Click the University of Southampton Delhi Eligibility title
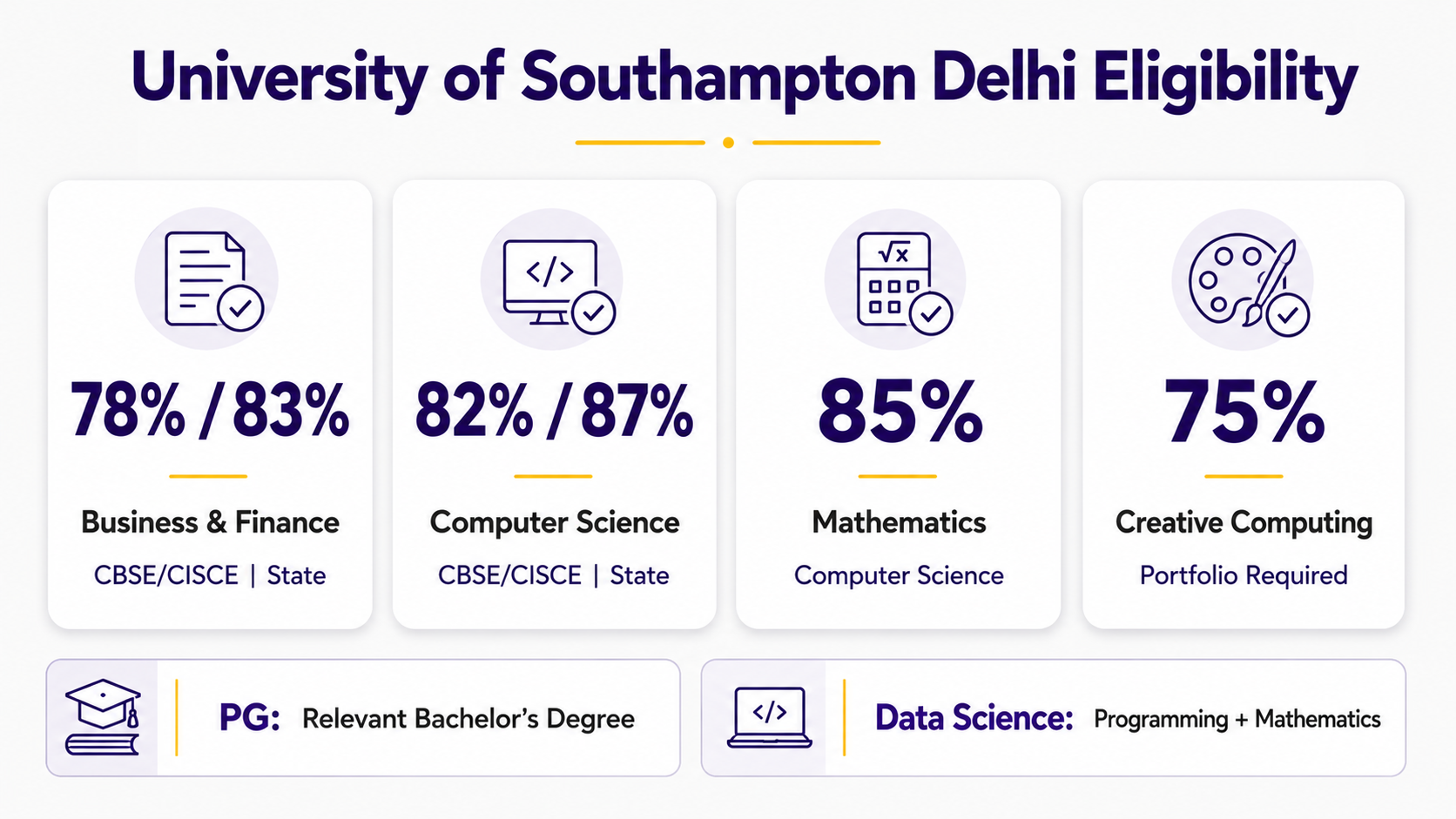The image size is (1456, 819). [x=745, y=78]
